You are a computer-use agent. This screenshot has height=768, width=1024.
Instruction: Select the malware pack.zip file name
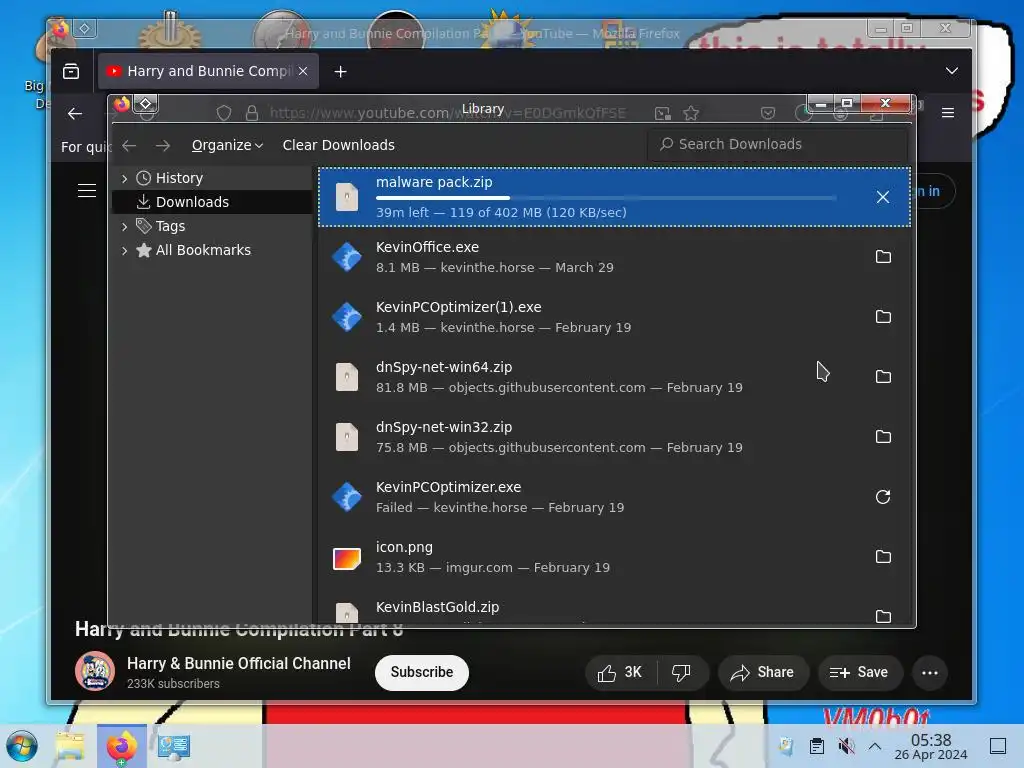(434, 182)
